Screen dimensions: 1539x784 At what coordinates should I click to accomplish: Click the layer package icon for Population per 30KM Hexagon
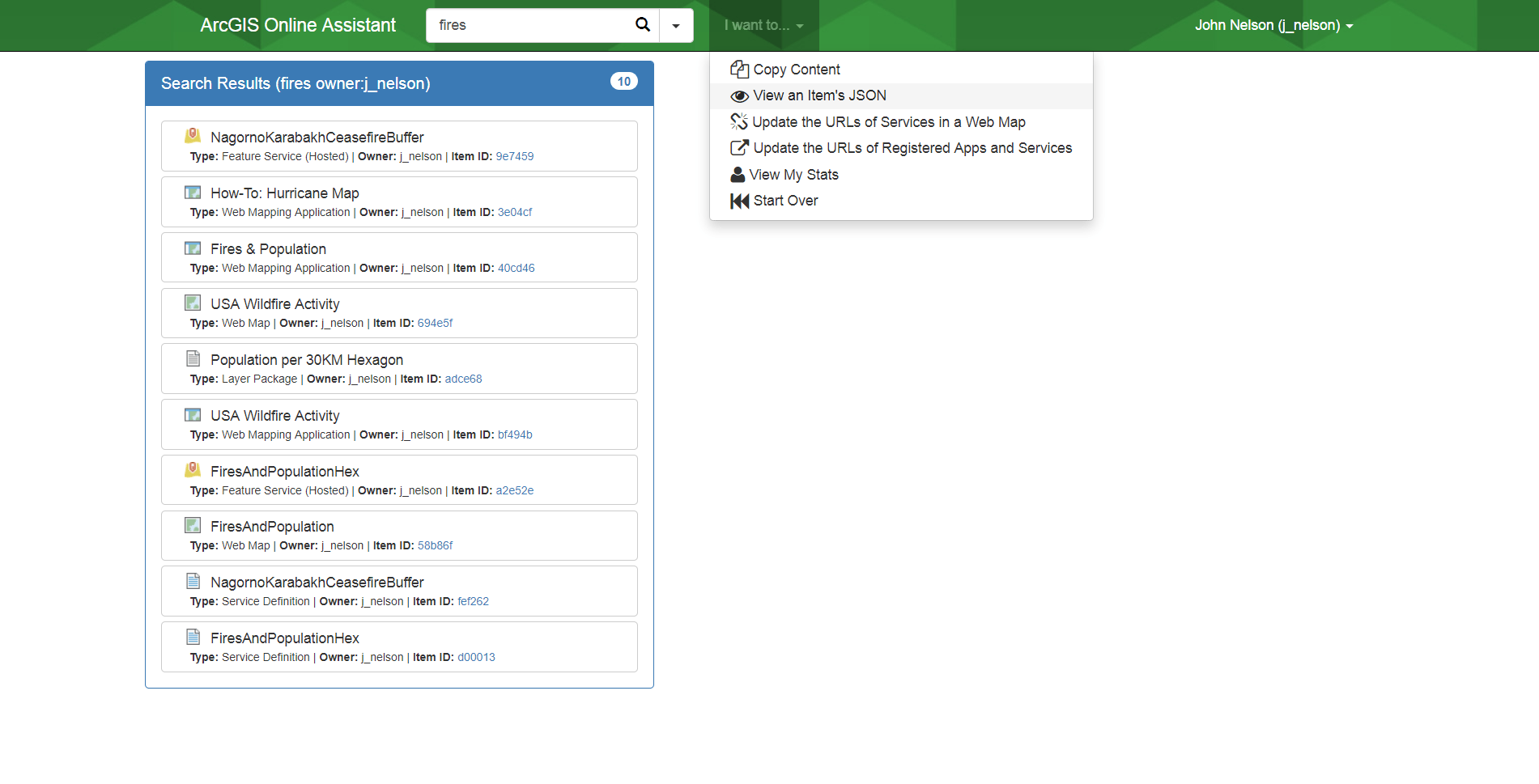pyautogui.click(x=193, y=358)
